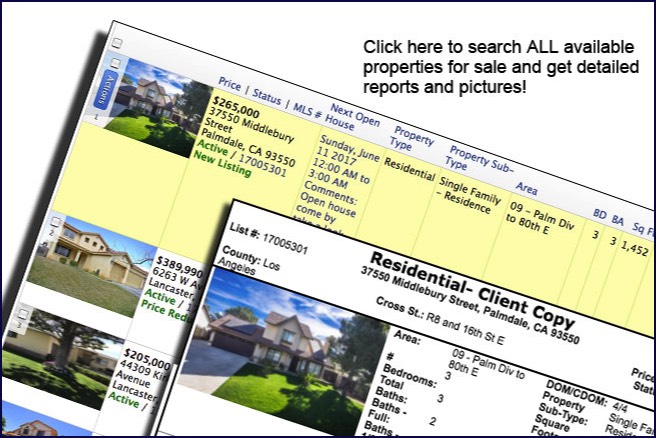Click the 09 - Palm Div to 80th E cell

click(x=539, y=218)
